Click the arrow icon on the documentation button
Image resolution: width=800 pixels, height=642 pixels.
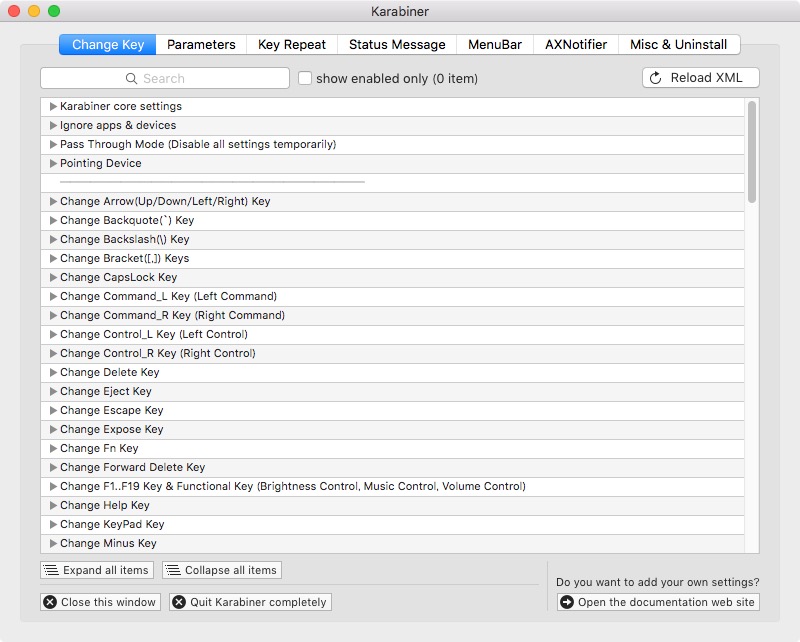567,602
